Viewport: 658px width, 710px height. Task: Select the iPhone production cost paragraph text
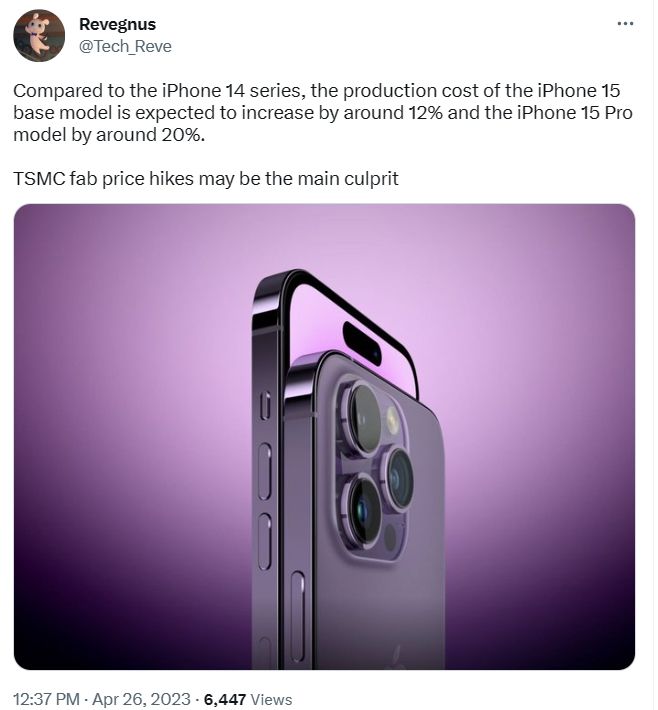323,113
